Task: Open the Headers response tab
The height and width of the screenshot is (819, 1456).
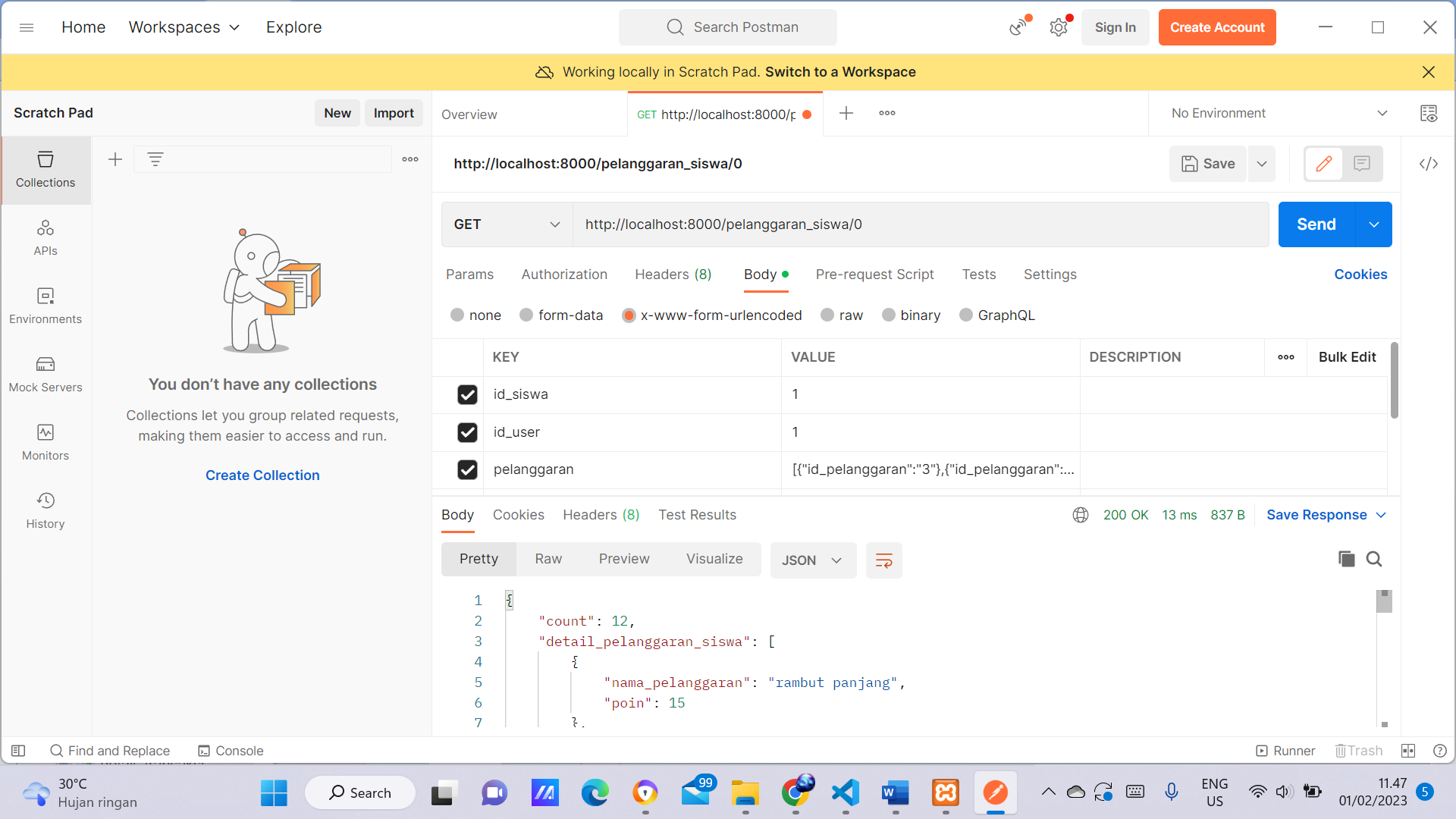Action: point(600,515)
